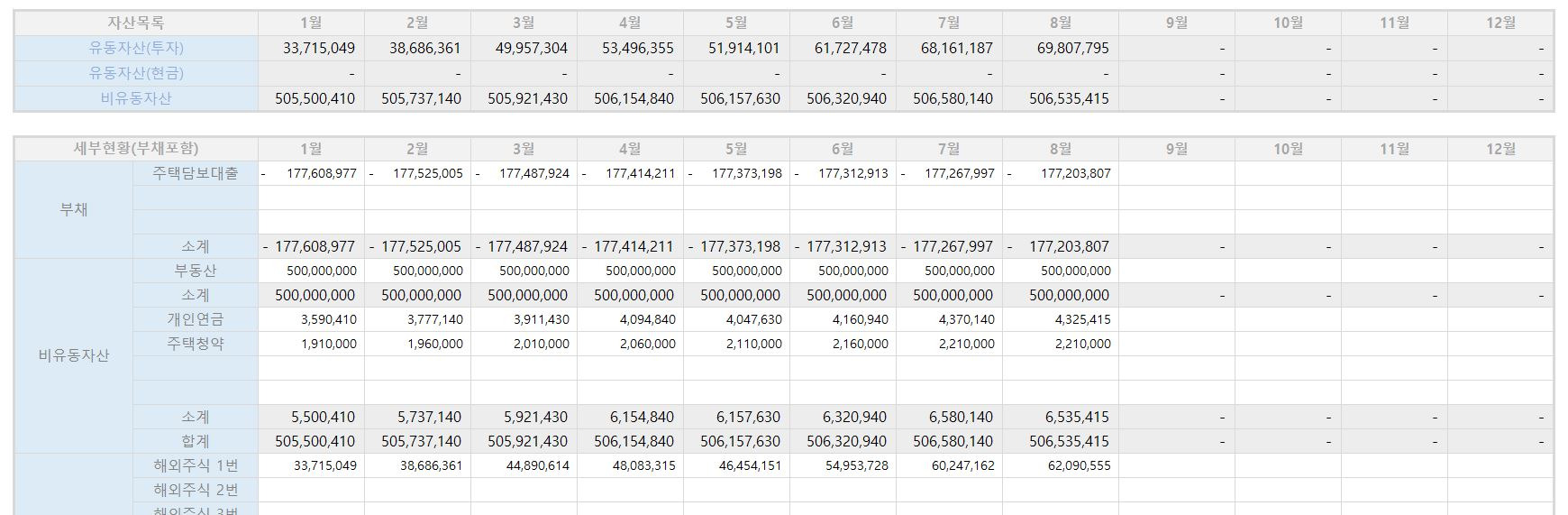
Task: Click the 합계 row label
Action: point(196,441)
